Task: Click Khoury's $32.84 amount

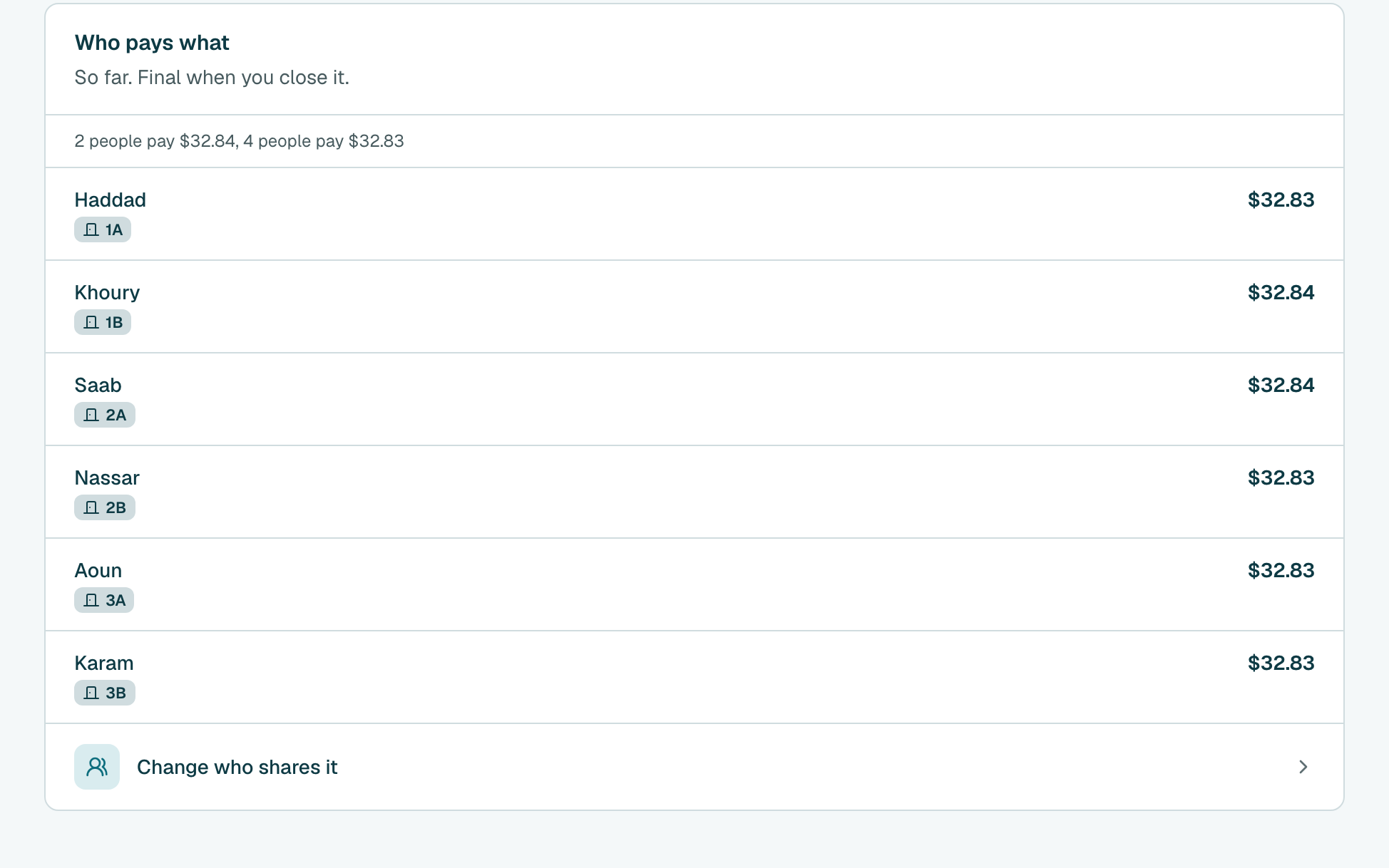Action: (1281, 292)
